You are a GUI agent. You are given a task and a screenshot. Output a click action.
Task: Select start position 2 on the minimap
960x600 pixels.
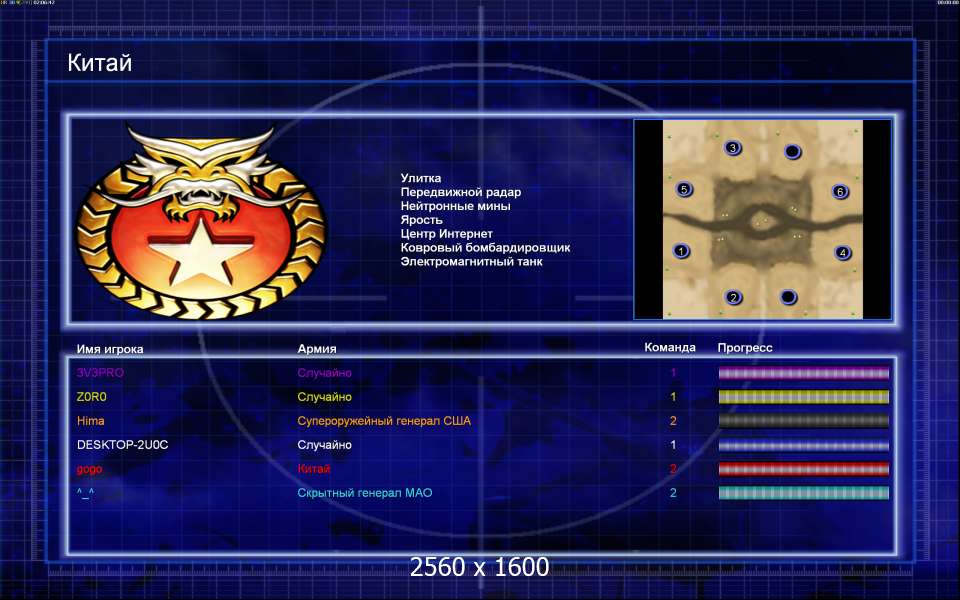[733, 298]
